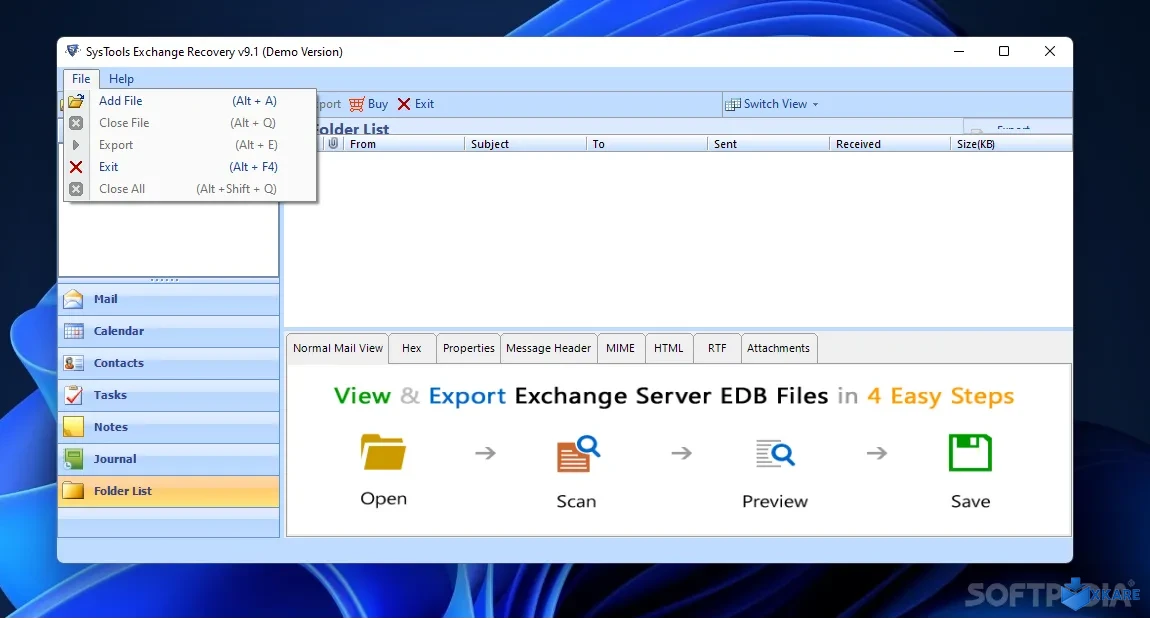
Task: Click the Export arrow icon in menu
Action: click(76, 145)
